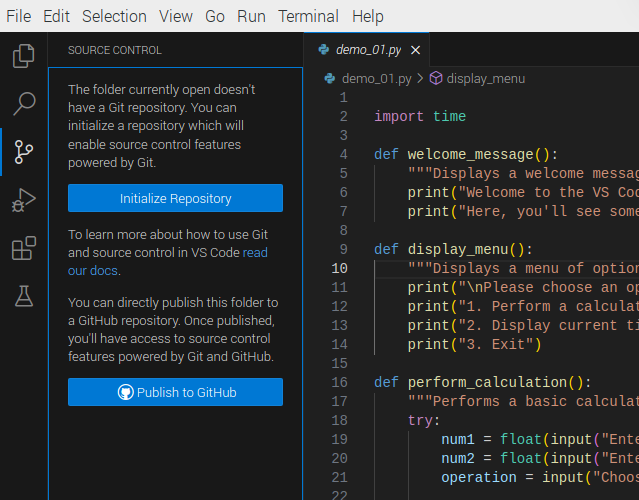Click 'def display_menu():' line
Screen dimensions: 639x500
pyautogui.click(x=453, y=249)
